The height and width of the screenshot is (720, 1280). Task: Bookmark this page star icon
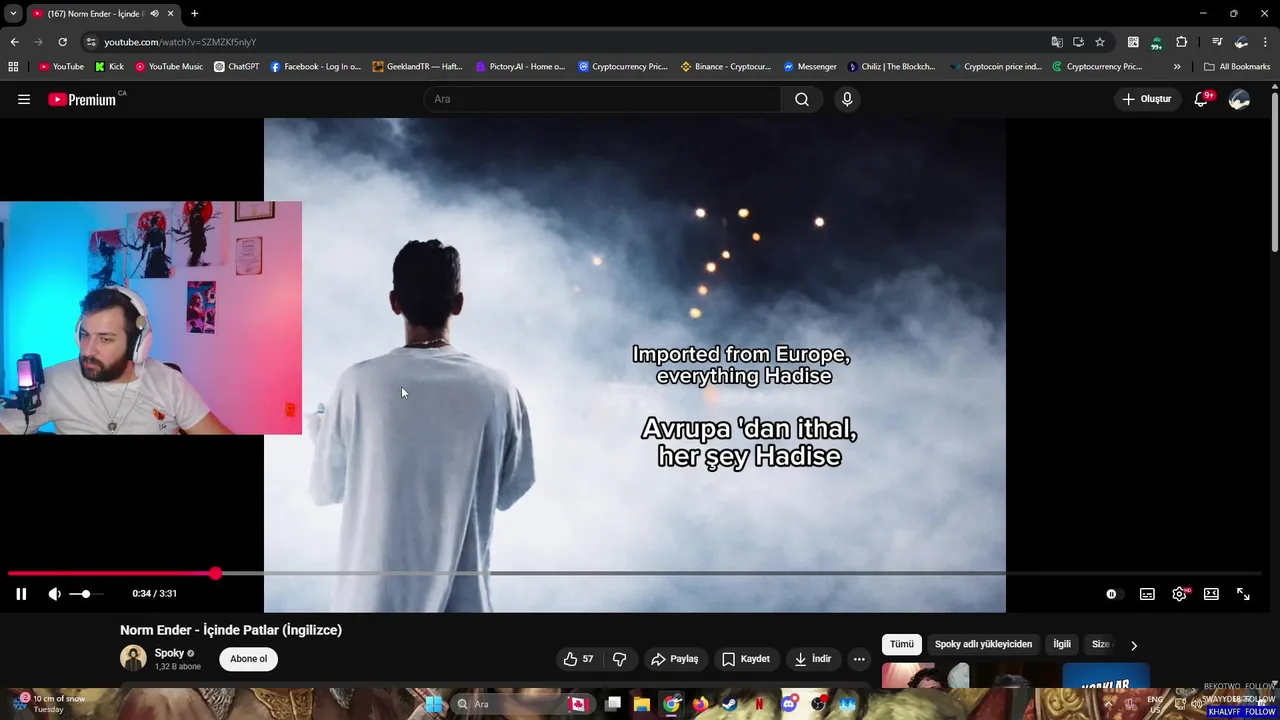click(1100, 42)
